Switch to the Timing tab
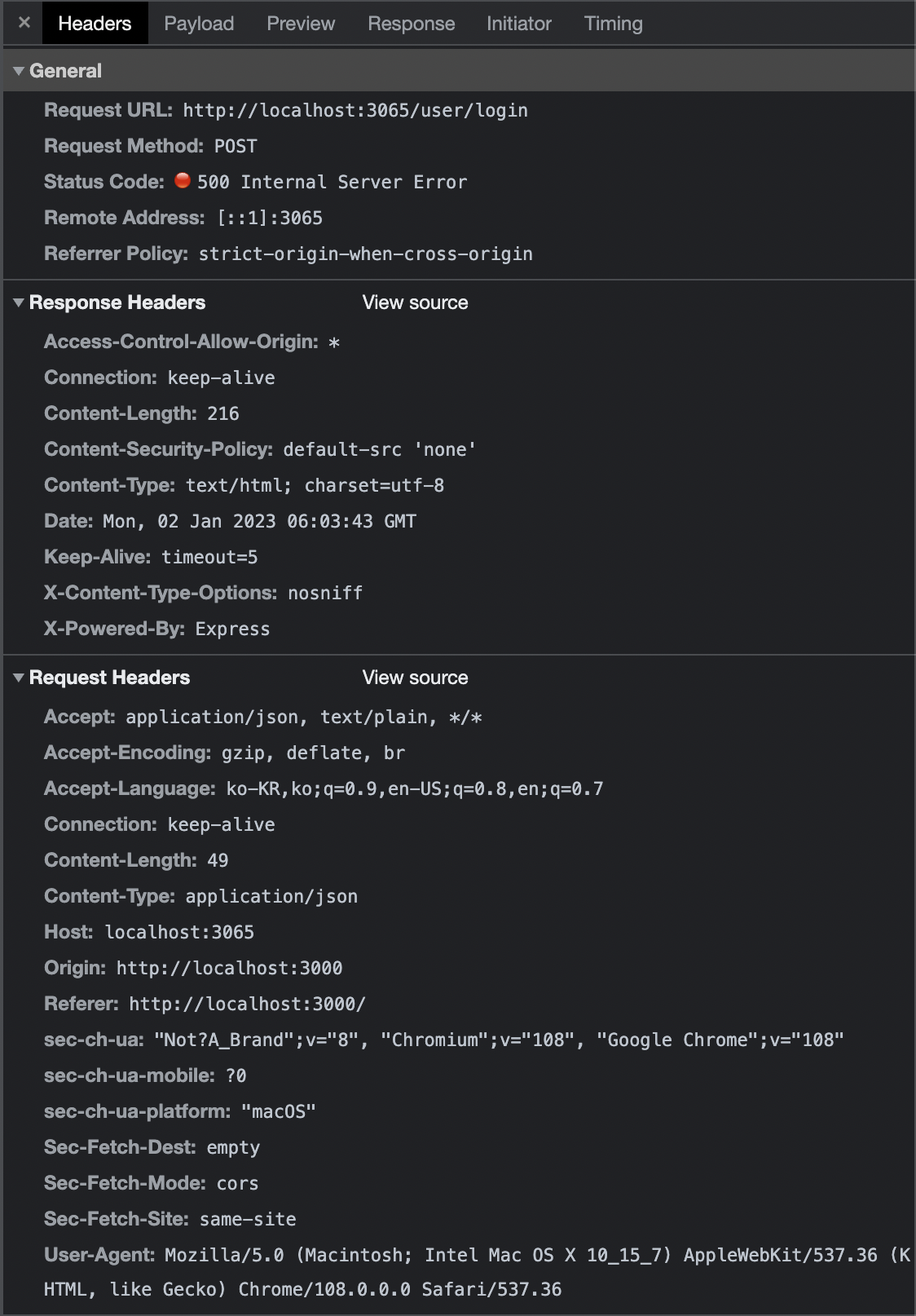This screenshot has height=1316, width=916. 612,23
